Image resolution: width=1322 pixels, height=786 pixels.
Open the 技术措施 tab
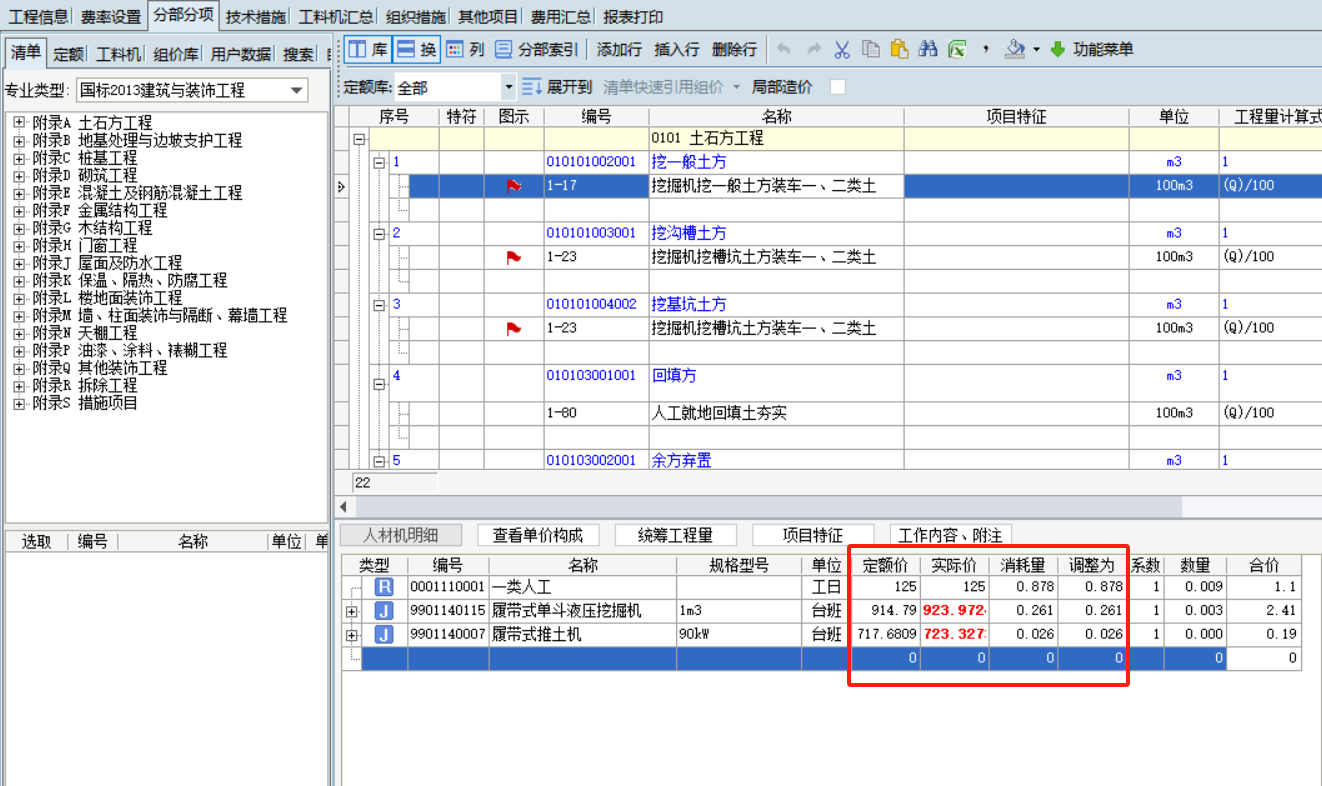[x=254, y=17]
